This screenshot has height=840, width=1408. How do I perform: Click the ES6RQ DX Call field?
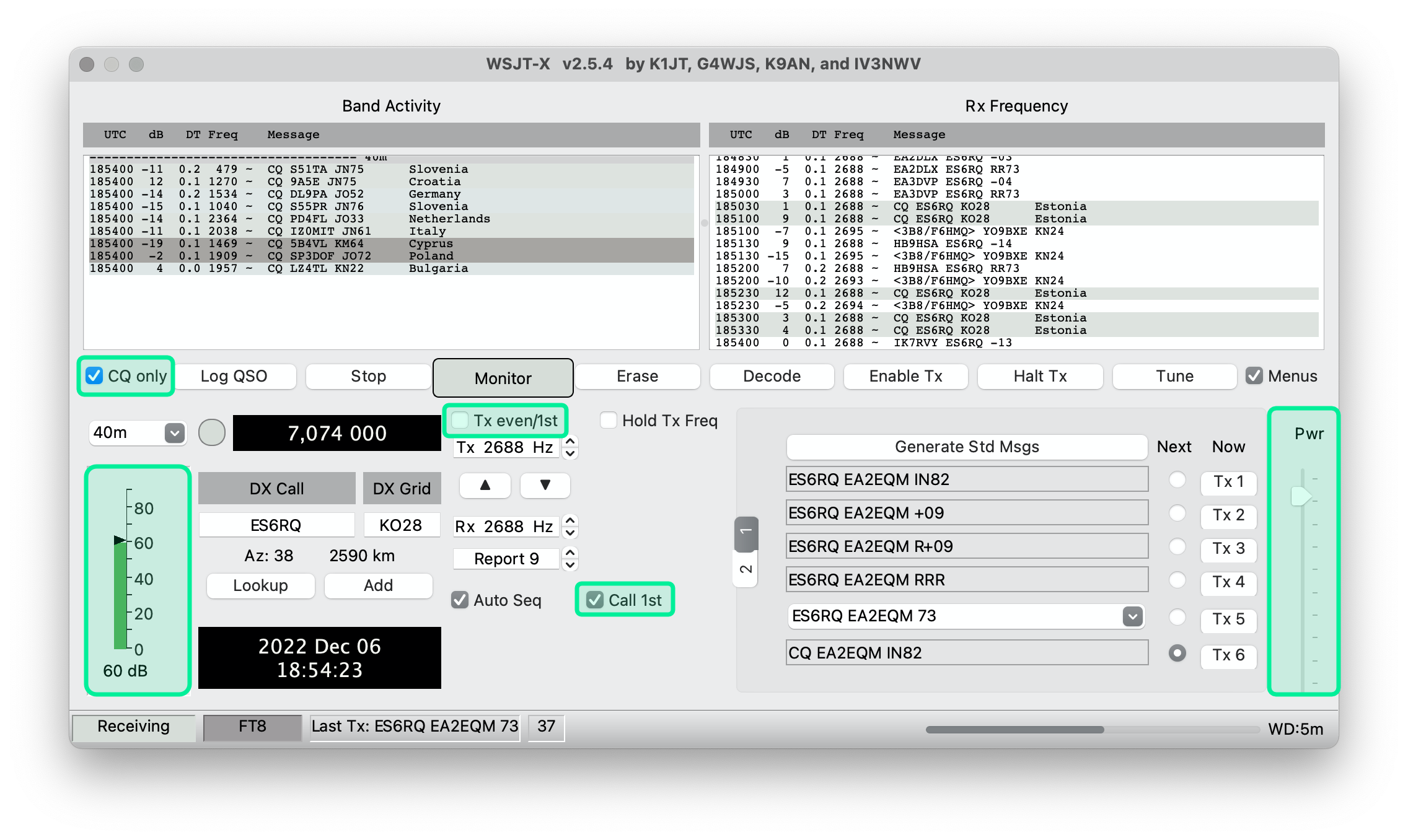(x=276, y=525)
